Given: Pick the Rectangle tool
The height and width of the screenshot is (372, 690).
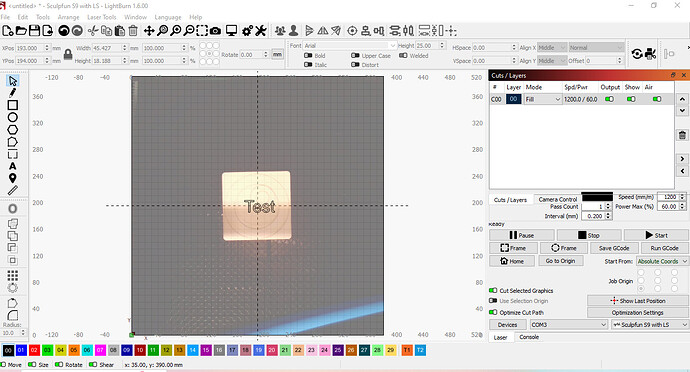Looking at the screenshot, I should pyautogui.click(x=13, y=105).
